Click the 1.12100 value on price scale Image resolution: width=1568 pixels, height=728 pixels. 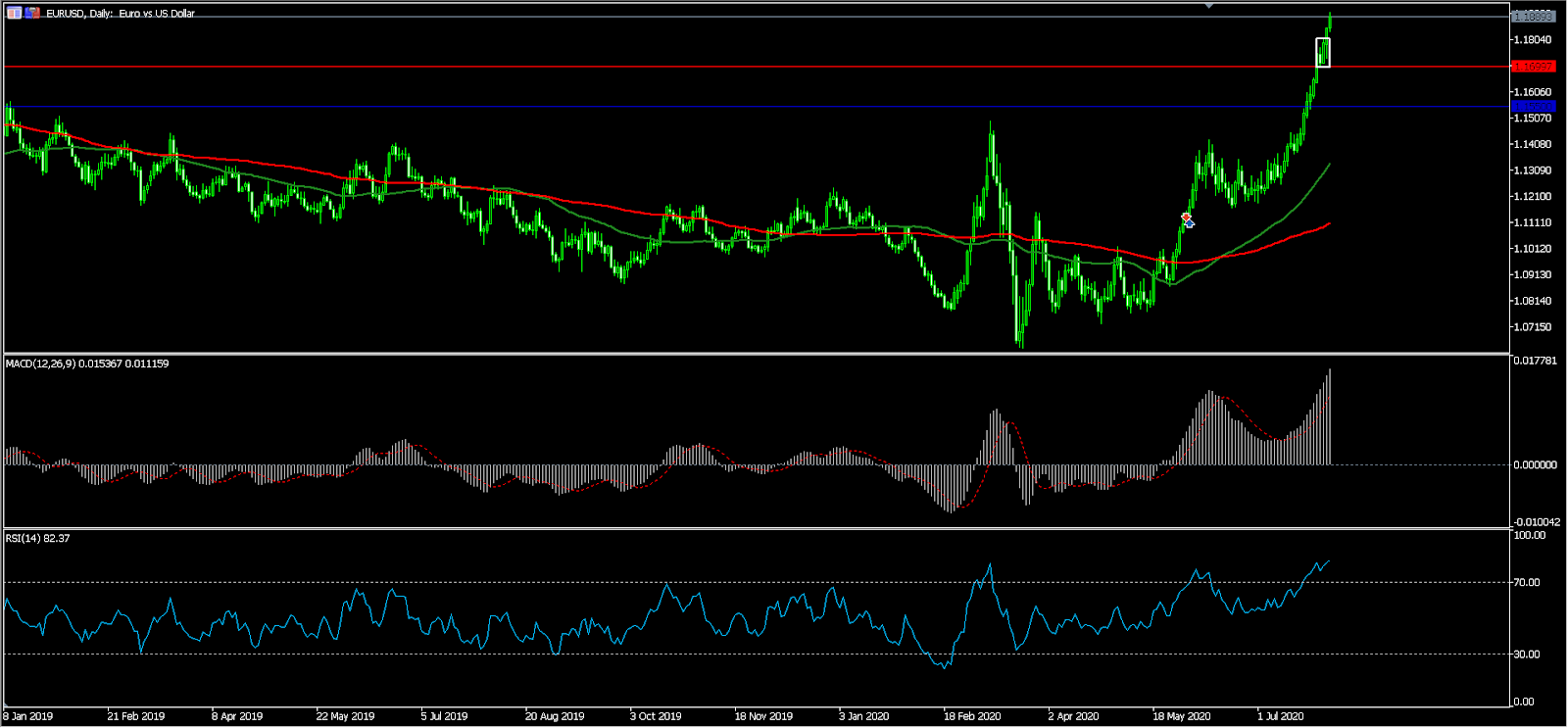tap(1532, 197)
